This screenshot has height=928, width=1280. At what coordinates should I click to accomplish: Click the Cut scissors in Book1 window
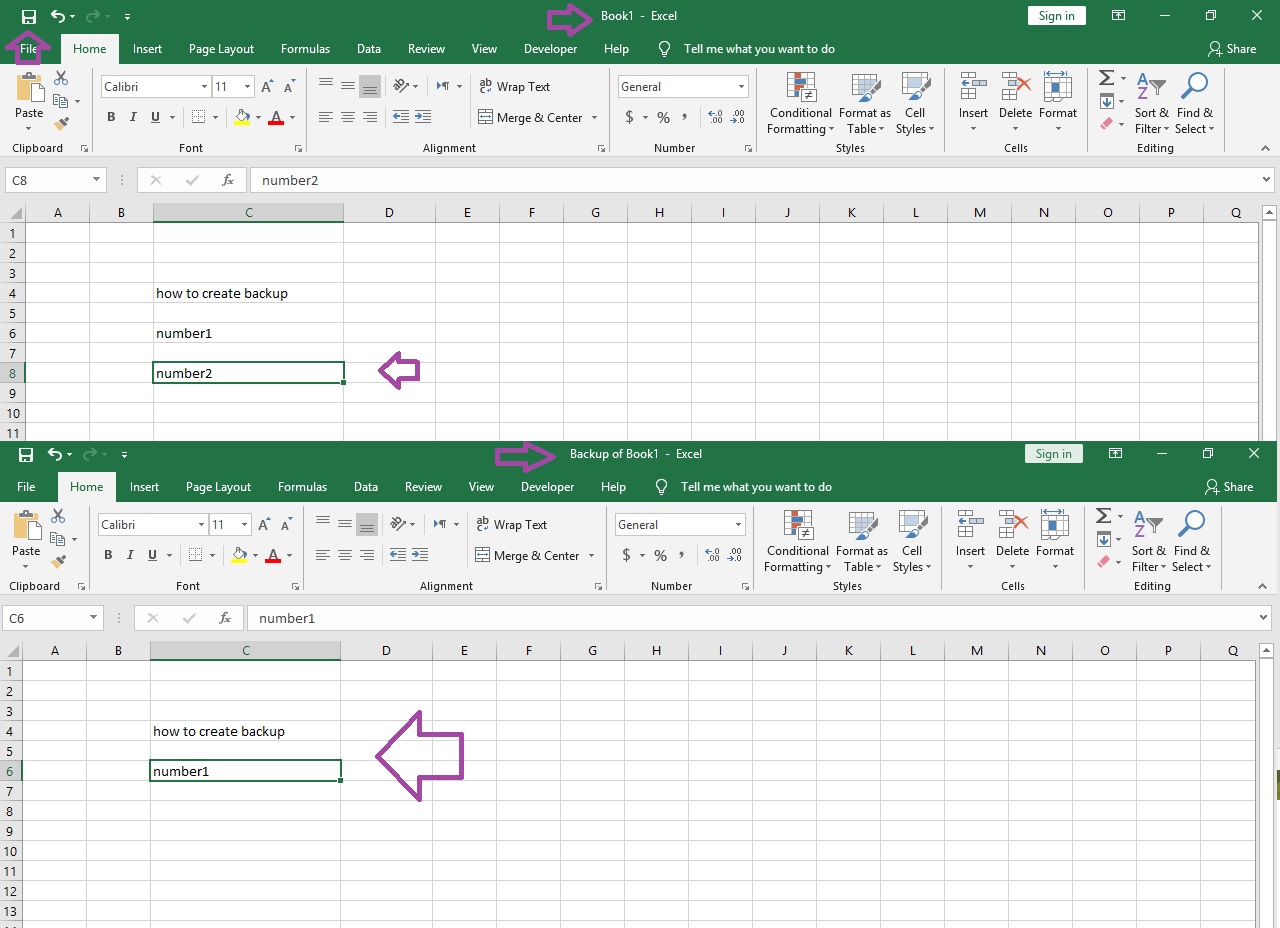tap(61, 78)
